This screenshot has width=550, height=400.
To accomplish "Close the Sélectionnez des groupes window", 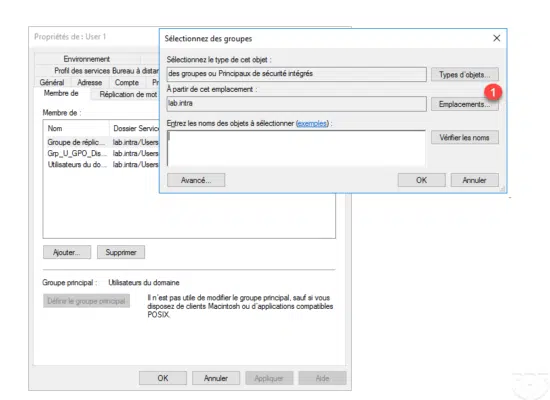I will [x=496, y=38].
